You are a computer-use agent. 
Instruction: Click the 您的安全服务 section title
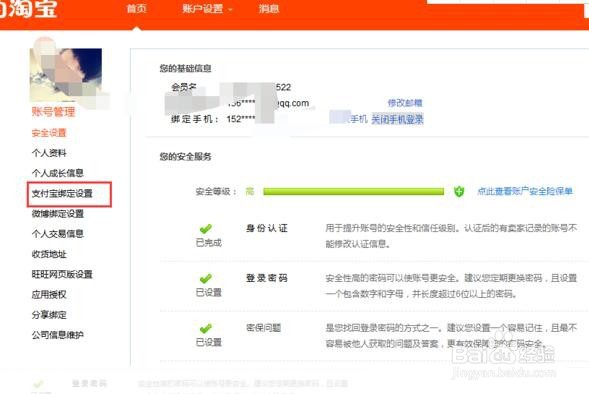(x=186, y=157)
